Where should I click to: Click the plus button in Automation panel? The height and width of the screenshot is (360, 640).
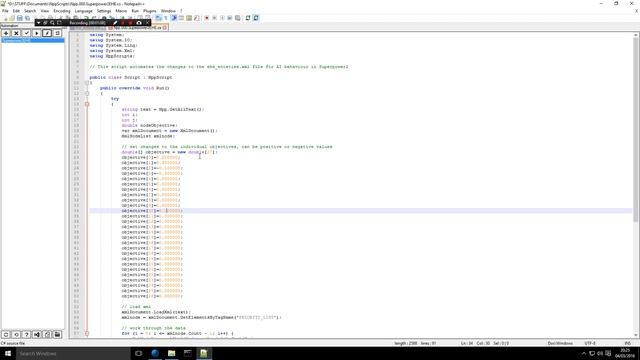pos(6,33)
